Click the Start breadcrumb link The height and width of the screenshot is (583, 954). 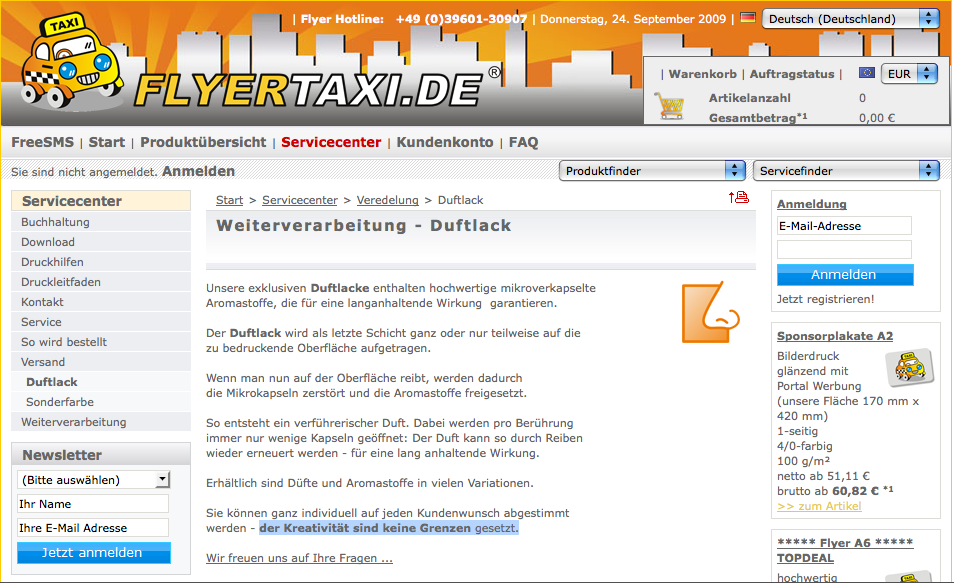(229, 200)
